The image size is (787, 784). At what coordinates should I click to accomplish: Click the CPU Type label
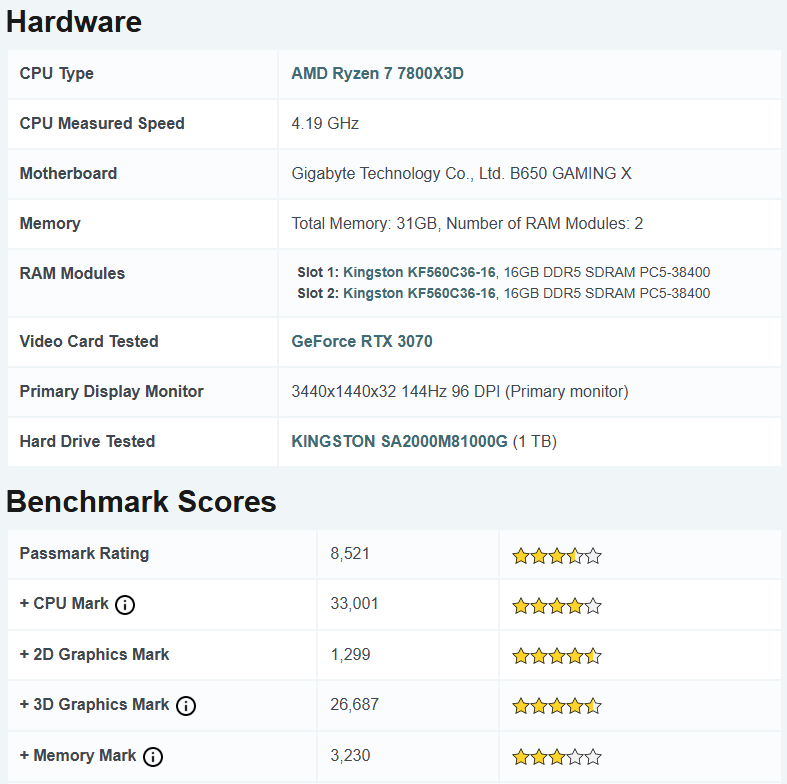[56, 73]
